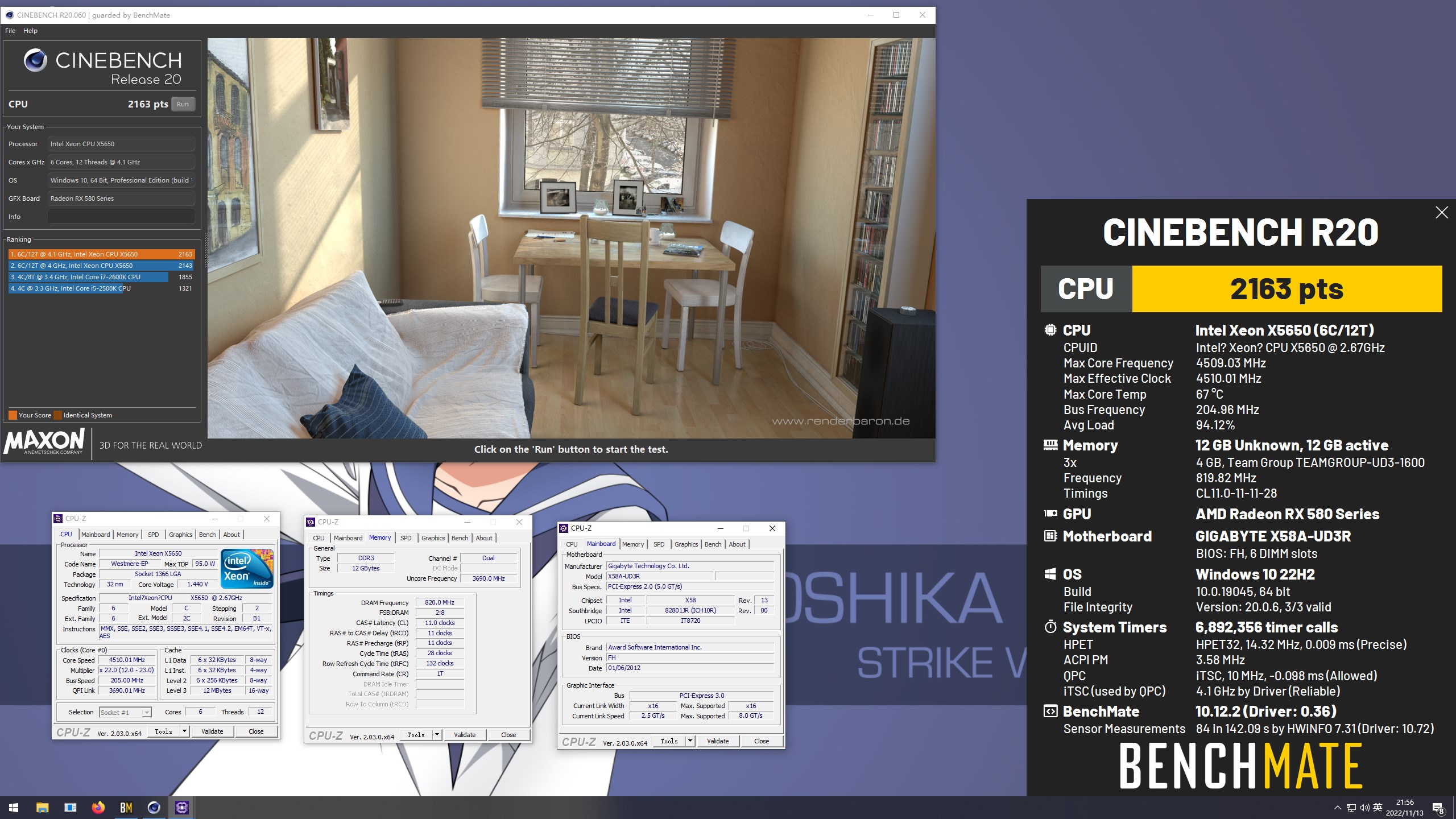Screen dimensions: 1456x819
Task: Select ranking entry Intel Core i7-2600K
Action: 101,277
